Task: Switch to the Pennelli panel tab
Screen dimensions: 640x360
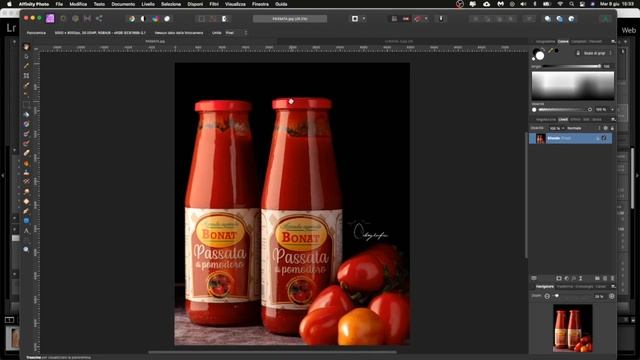Action: coord(596,42)
